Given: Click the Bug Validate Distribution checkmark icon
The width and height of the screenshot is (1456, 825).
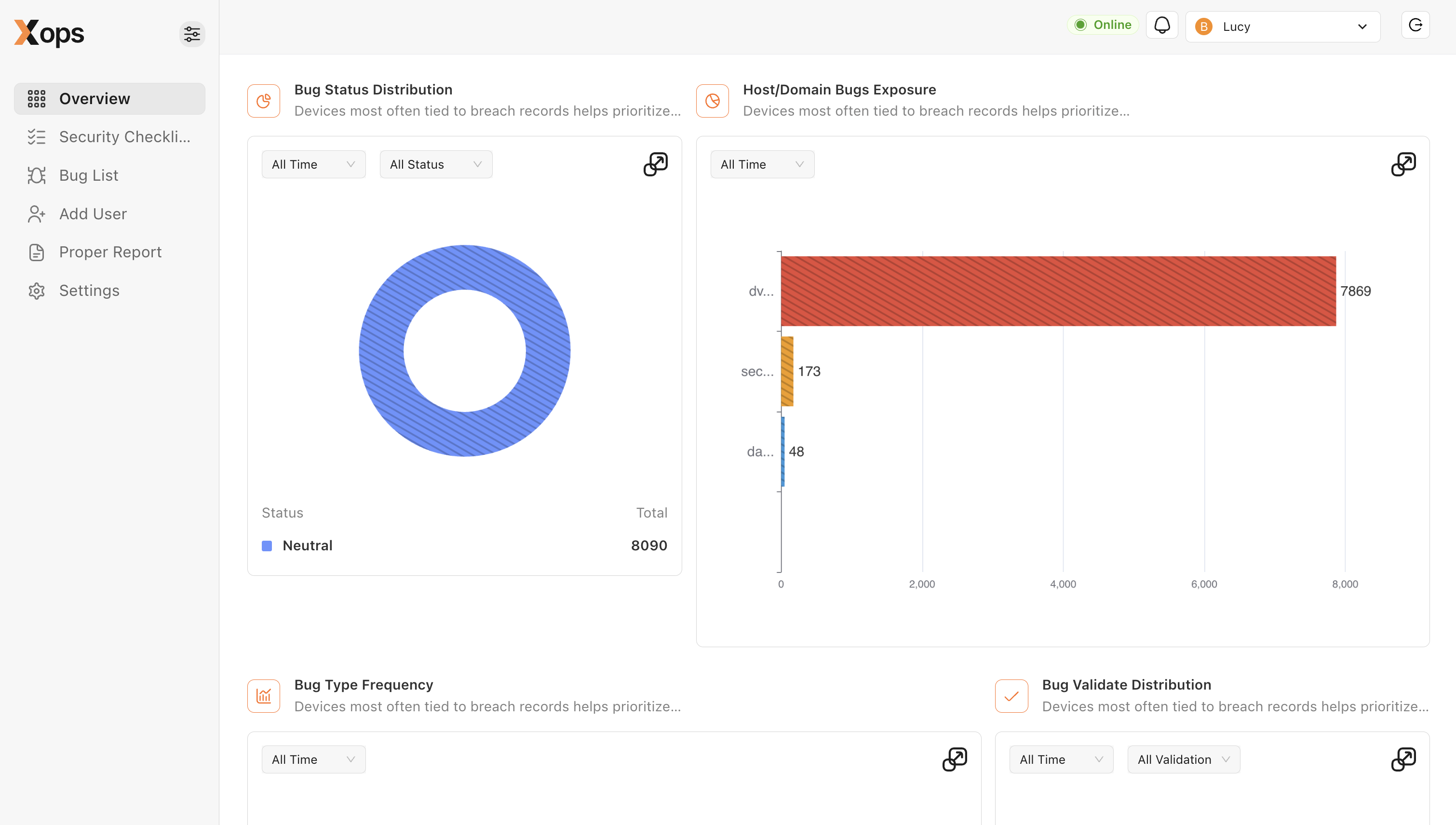Looking at the screenshot, I should click(1011, 696).
